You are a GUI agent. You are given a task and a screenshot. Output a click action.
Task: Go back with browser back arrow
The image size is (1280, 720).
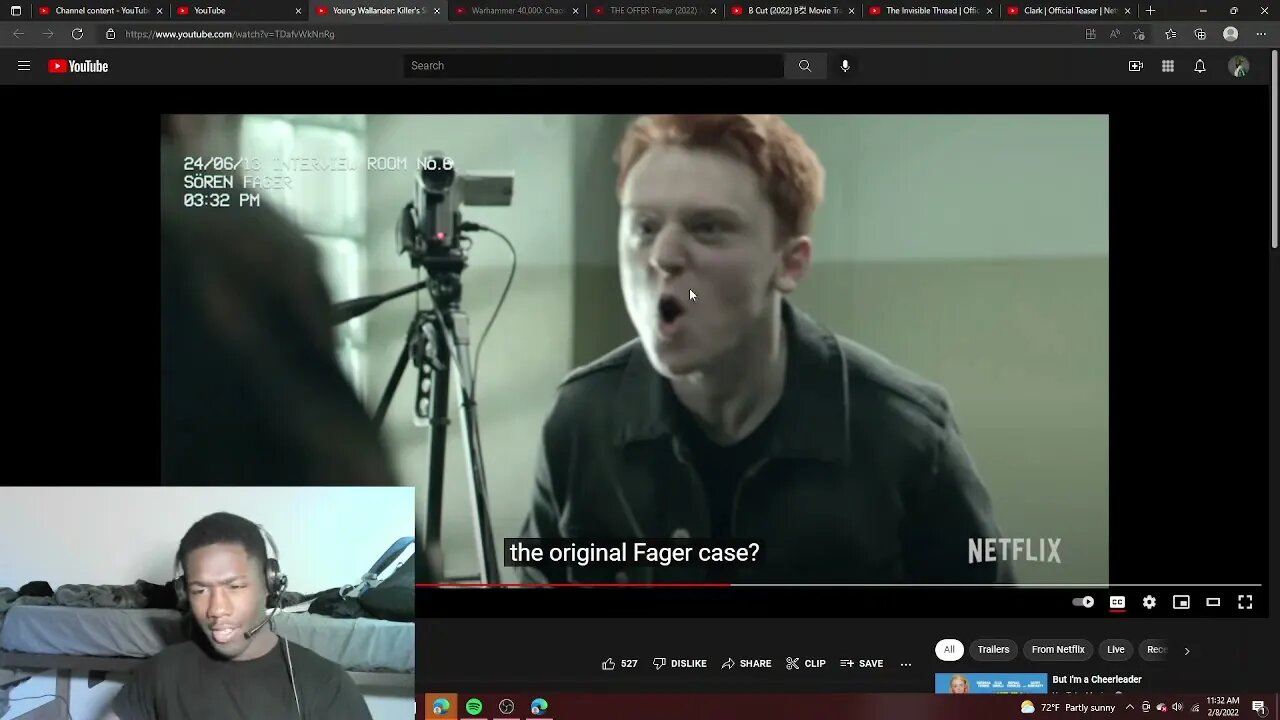pyautogui.click(x=18, y=34)
